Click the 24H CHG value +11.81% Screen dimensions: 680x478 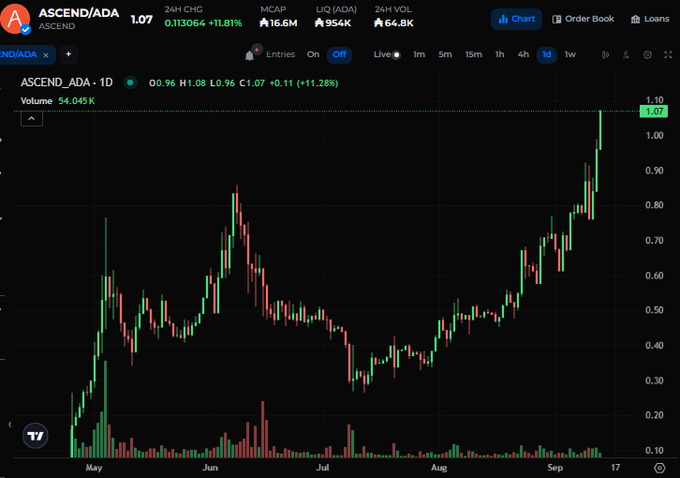[226, 23]
